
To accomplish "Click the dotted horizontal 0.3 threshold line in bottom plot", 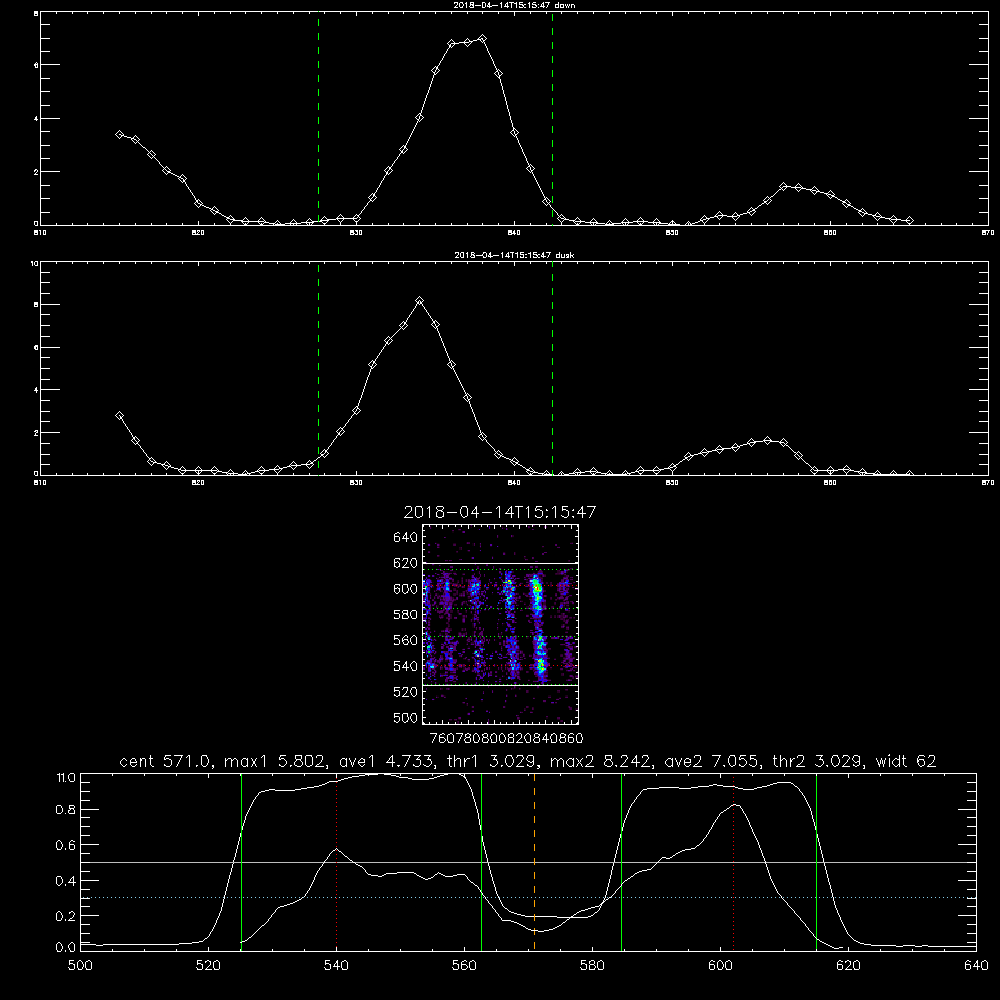I will pyautogui.click(x=528, y=897).
